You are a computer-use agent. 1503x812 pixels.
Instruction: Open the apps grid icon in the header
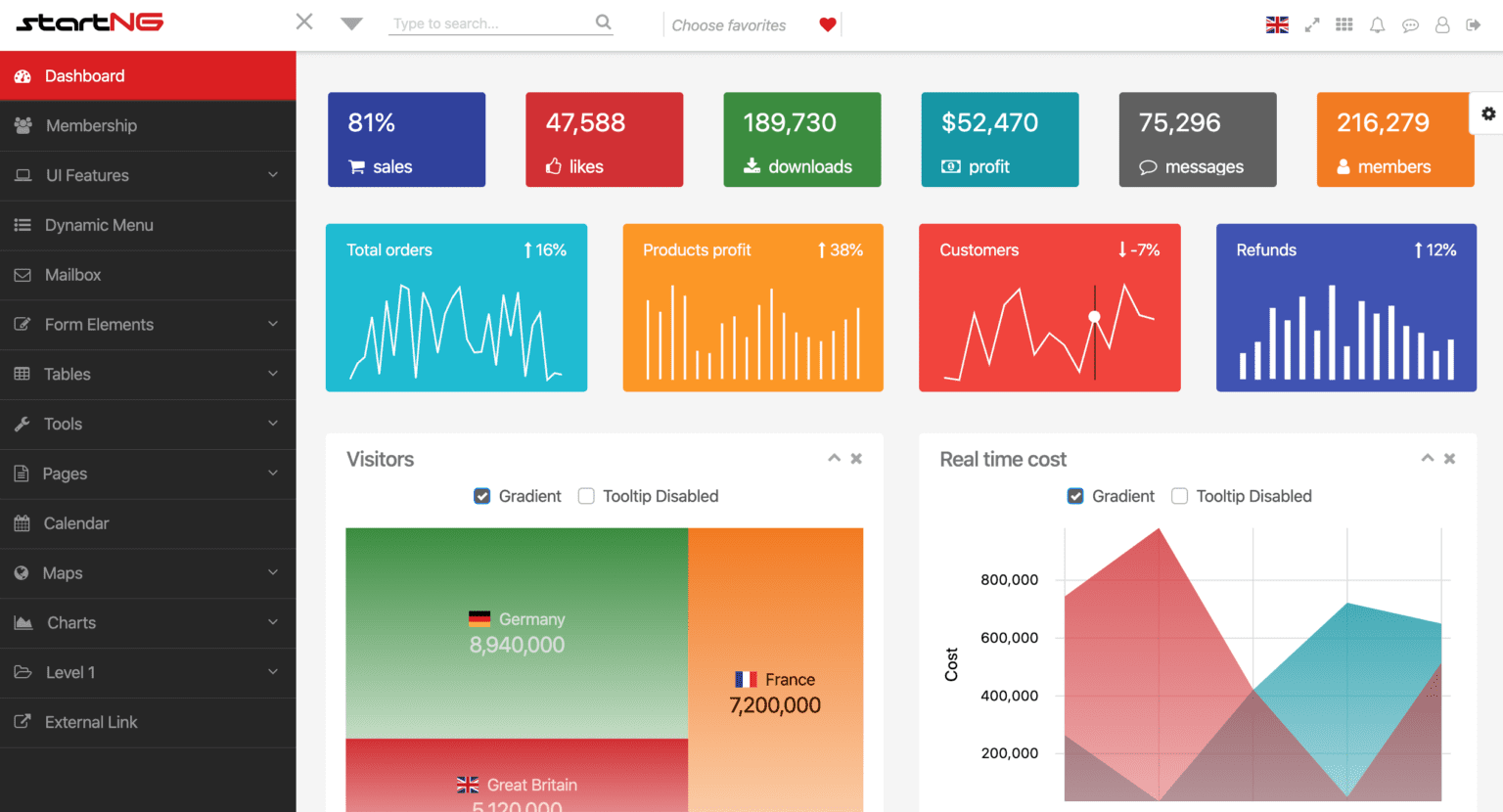point(1344,24)
